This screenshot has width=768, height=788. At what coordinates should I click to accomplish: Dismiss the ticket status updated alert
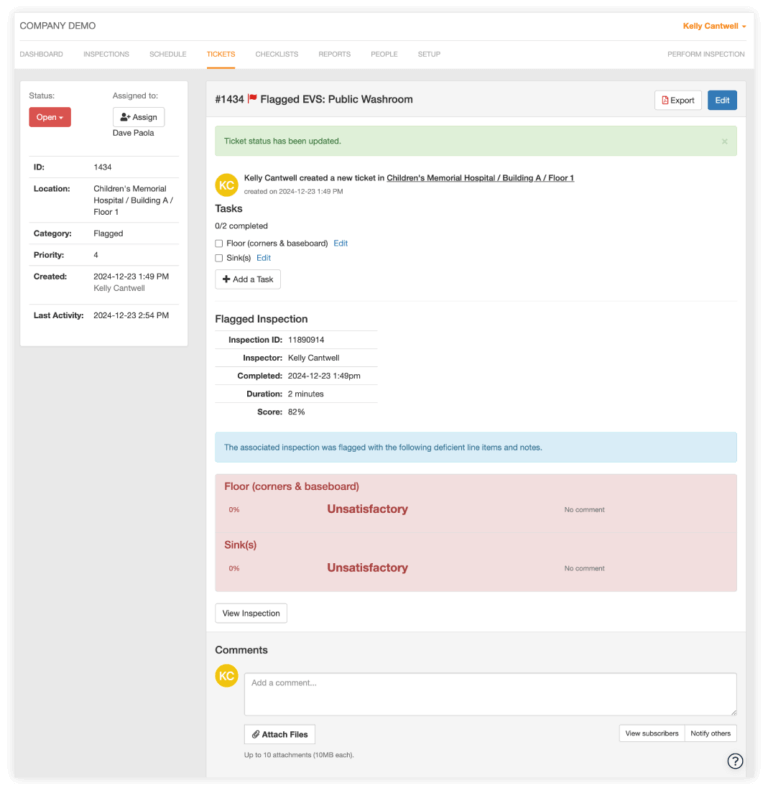click(x=725, y=141)
